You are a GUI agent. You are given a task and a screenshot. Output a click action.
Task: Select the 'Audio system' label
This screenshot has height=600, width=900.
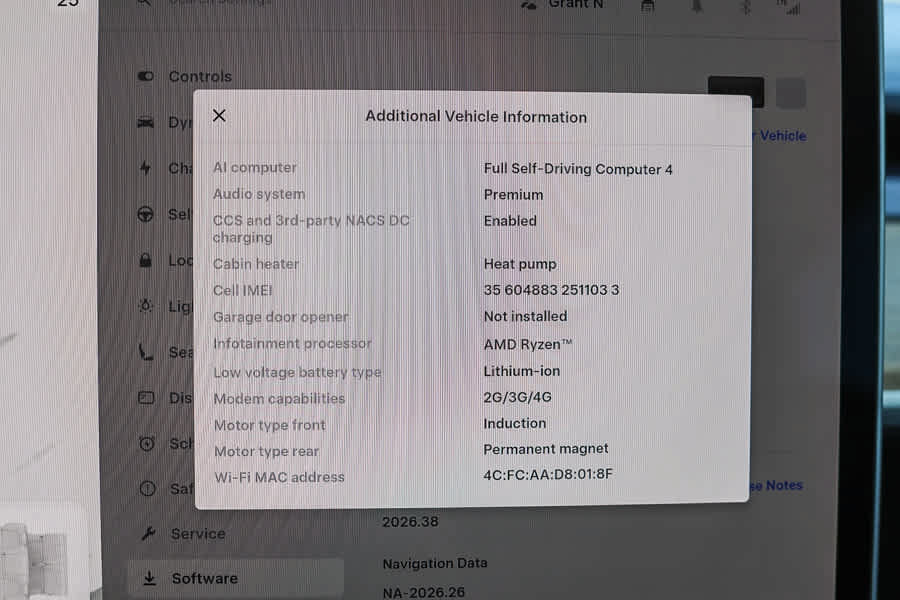pos(259,194)
